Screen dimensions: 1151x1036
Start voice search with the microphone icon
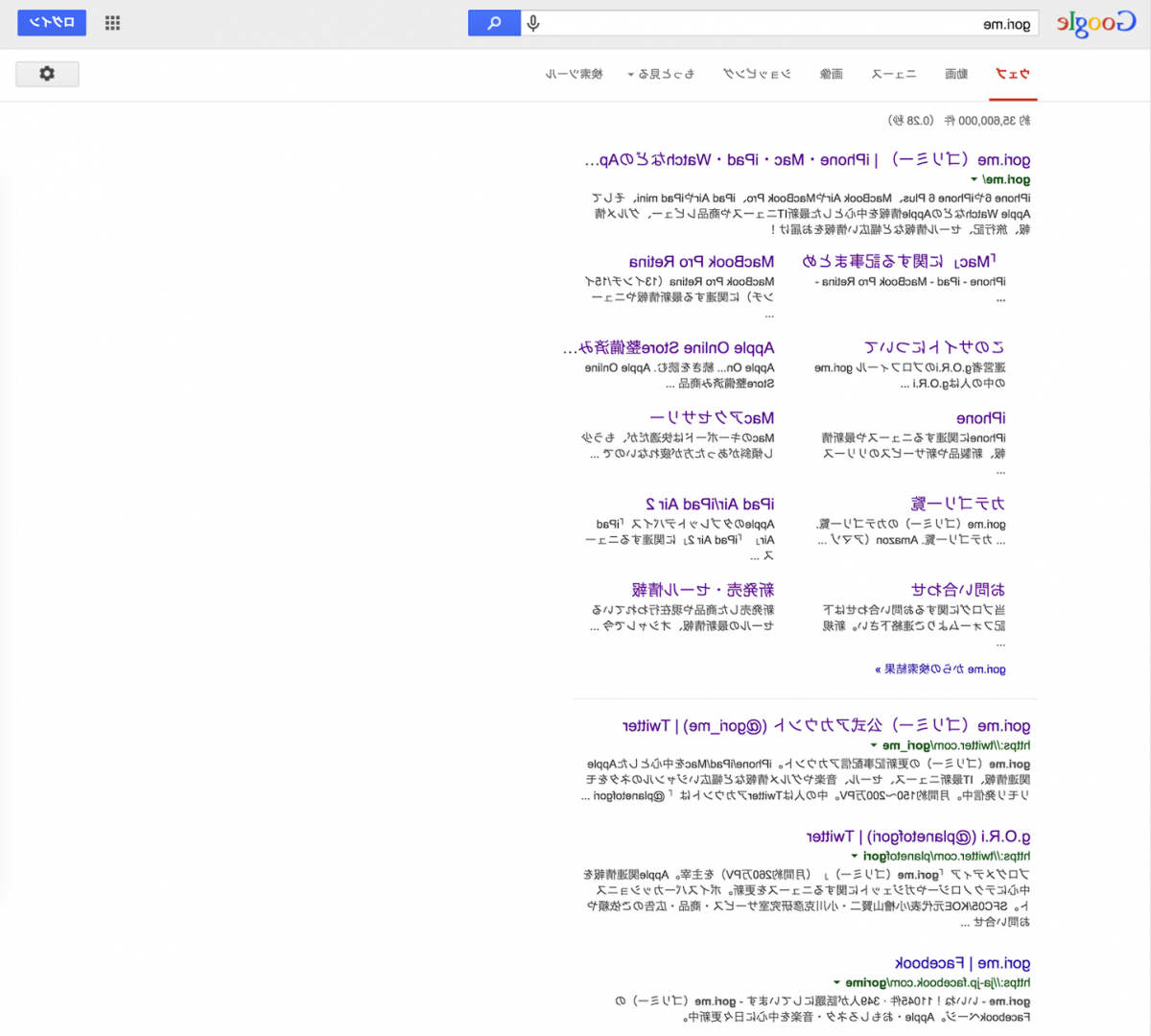533,22
